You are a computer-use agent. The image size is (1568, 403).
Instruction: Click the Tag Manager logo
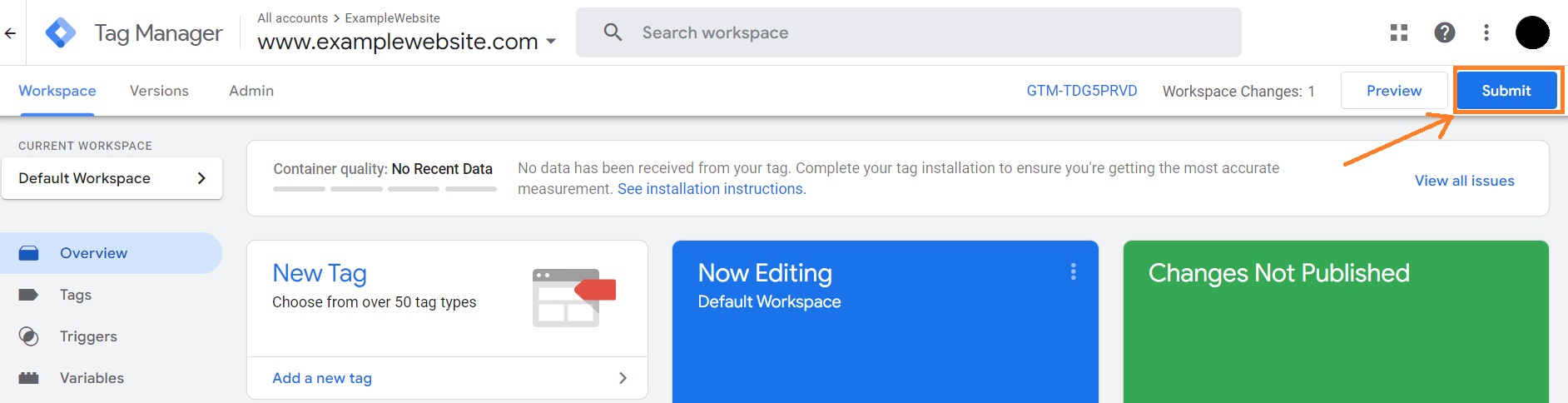point(61,33)
